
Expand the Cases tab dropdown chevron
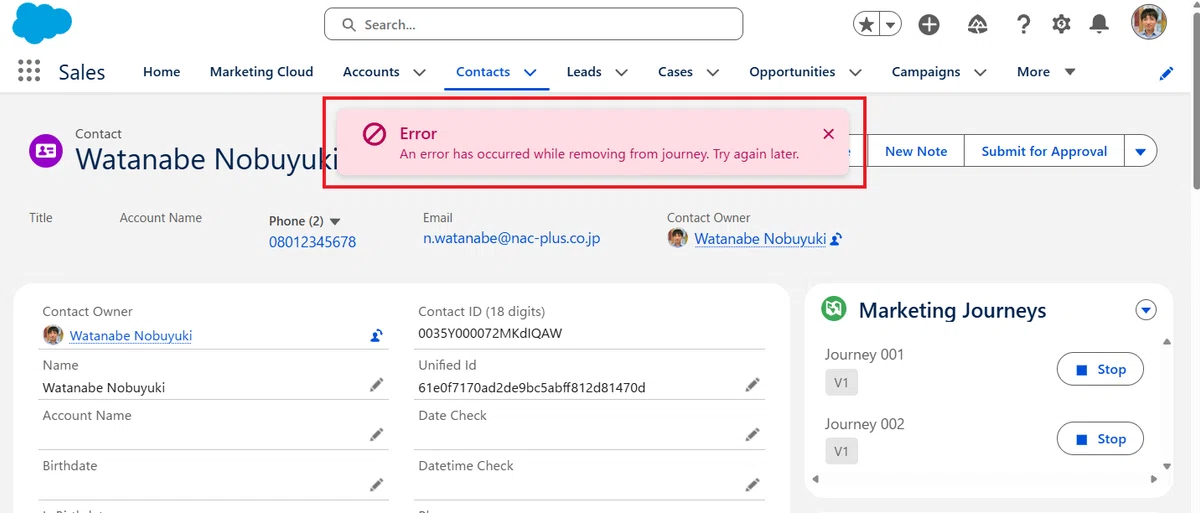(713, 72)
